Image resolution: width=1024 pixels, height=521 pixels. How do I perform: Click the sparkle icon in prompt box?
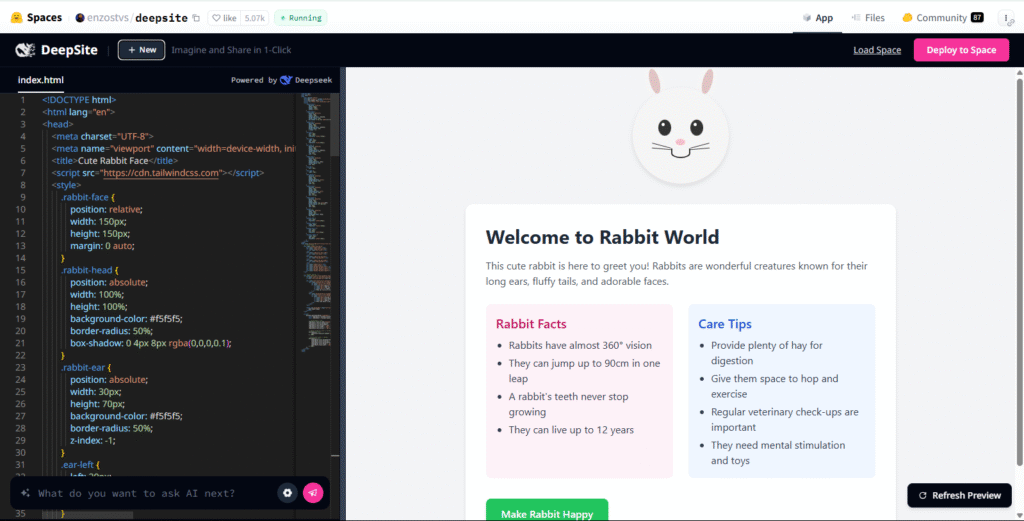[25, 493]
